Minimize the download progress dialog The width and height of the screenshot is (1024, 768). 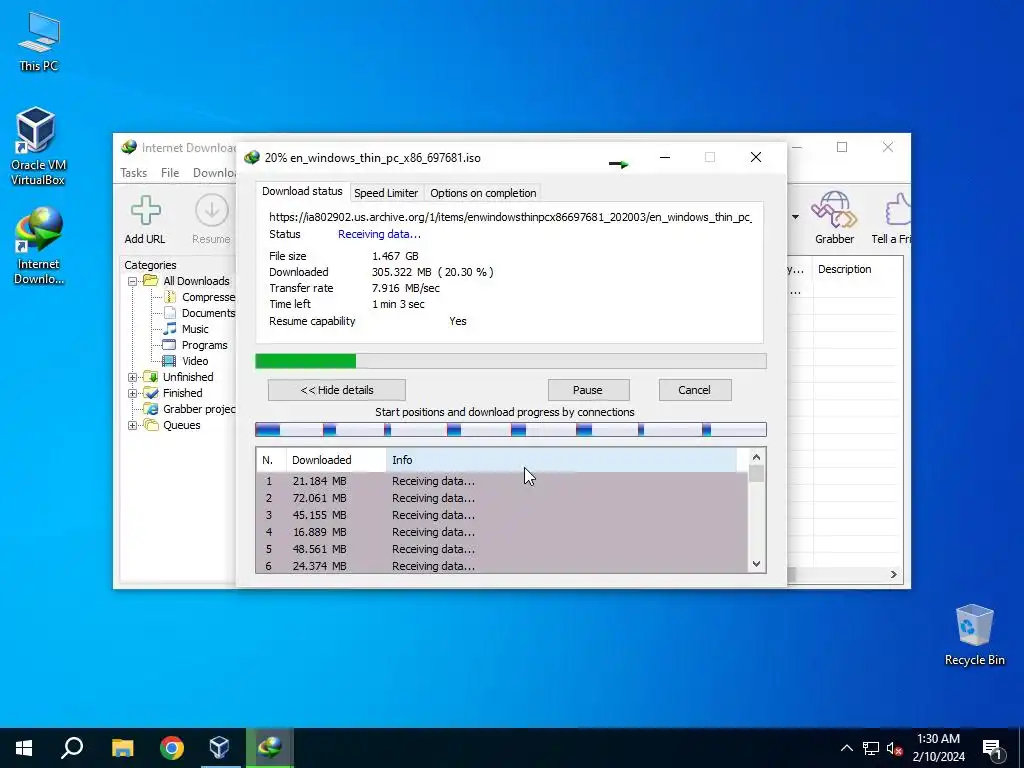click(x=665, y=157)
